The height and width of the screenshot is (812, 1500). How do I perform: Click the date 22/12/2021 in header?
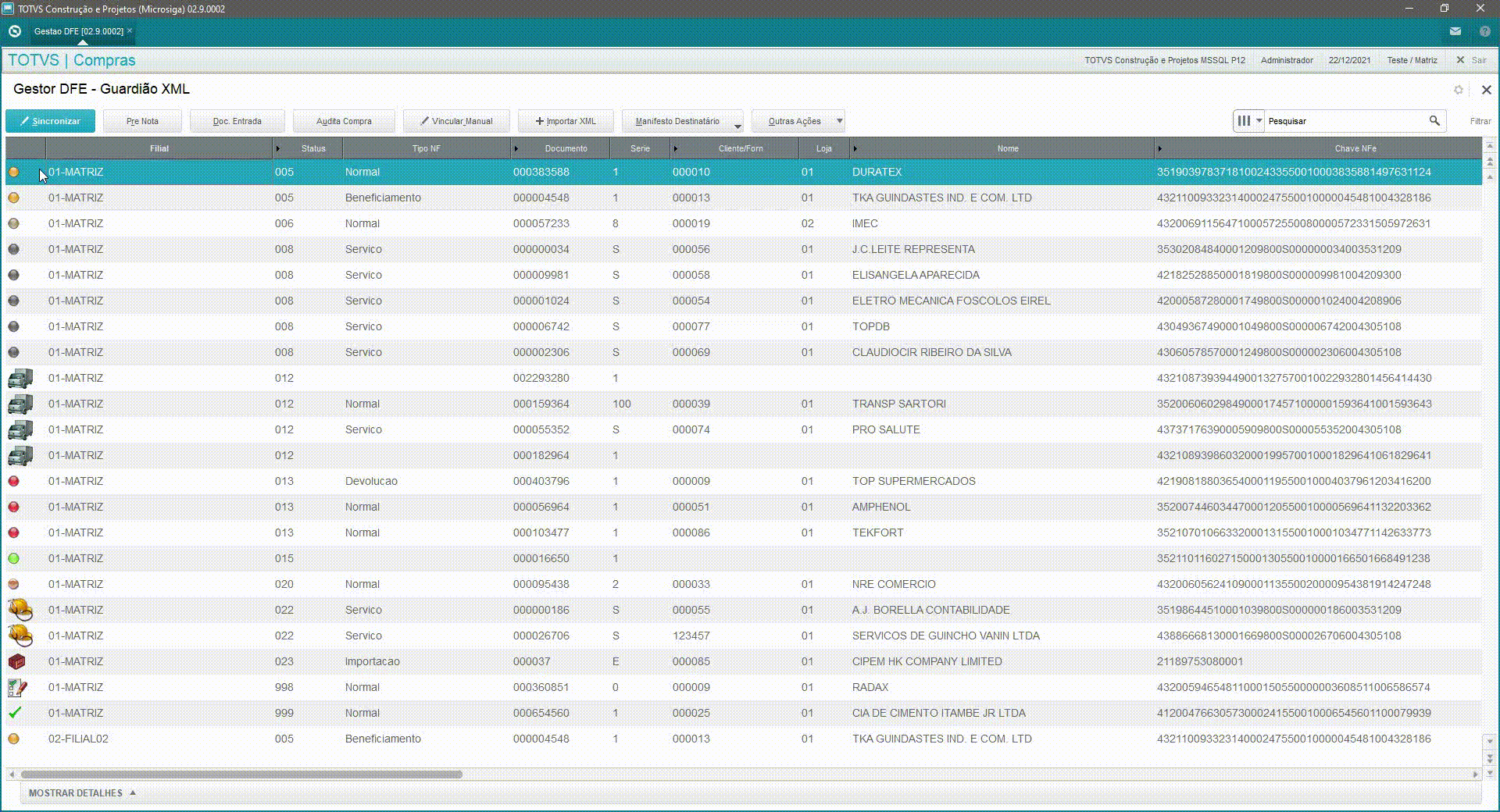point(1349,60)
